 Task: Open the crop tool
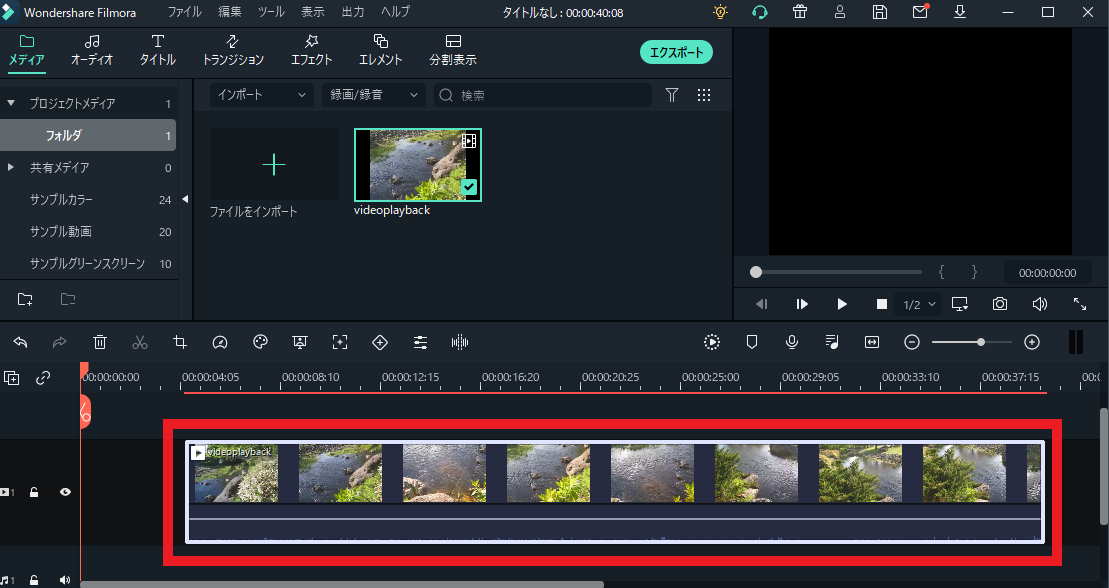[x=180, y=342]
